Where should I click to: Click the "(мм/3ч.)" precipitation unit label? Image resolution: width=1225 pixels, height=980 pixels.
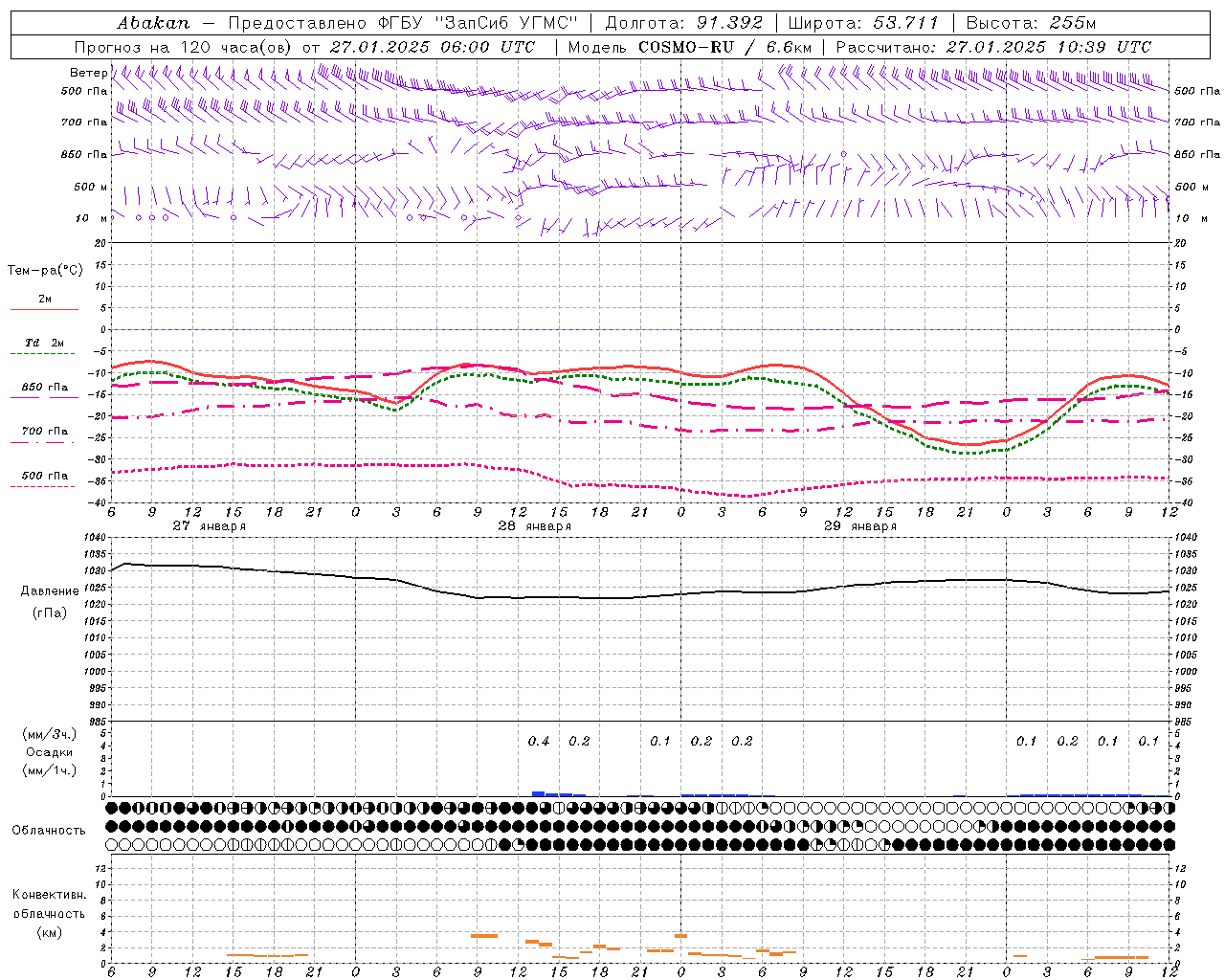(50, 734)
